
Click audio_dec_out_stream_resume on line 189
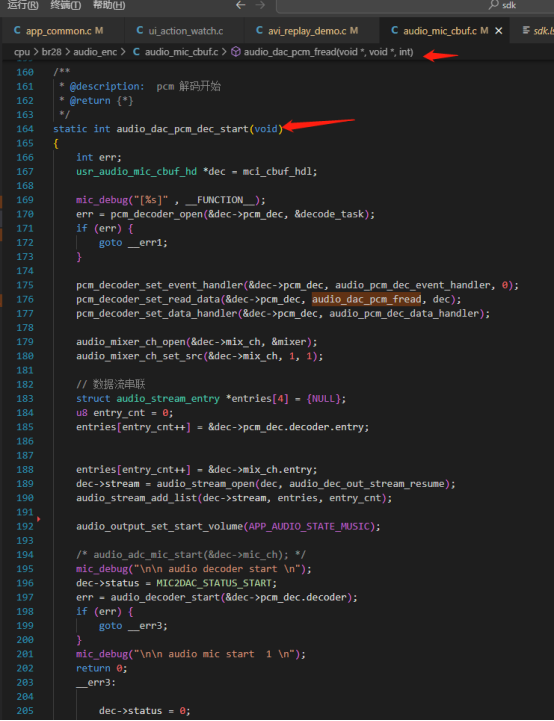[x=366, y=484]
